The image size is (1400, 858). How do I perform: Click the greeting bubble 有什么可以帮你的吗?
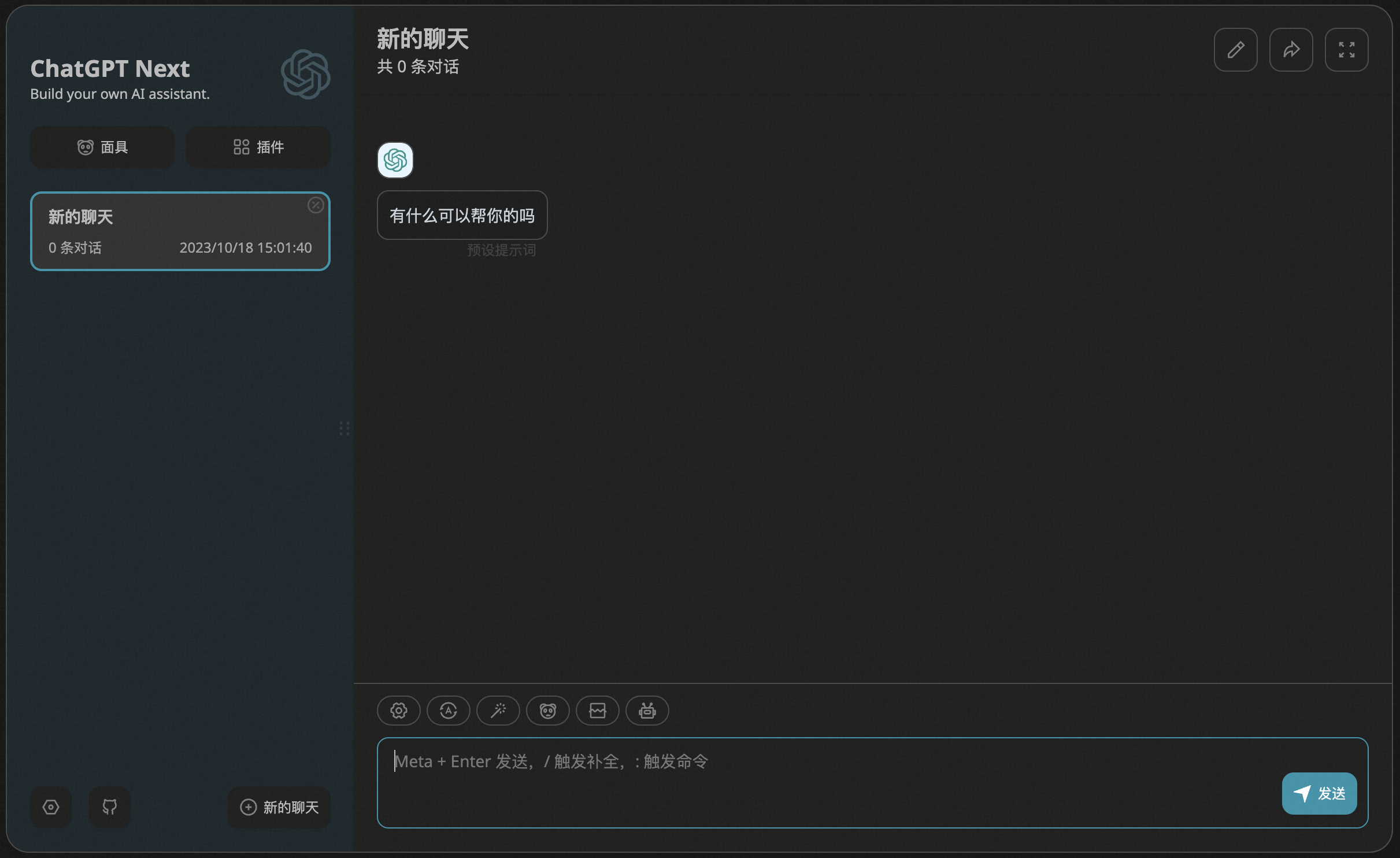pyautogui.click(x=462, y=215)
